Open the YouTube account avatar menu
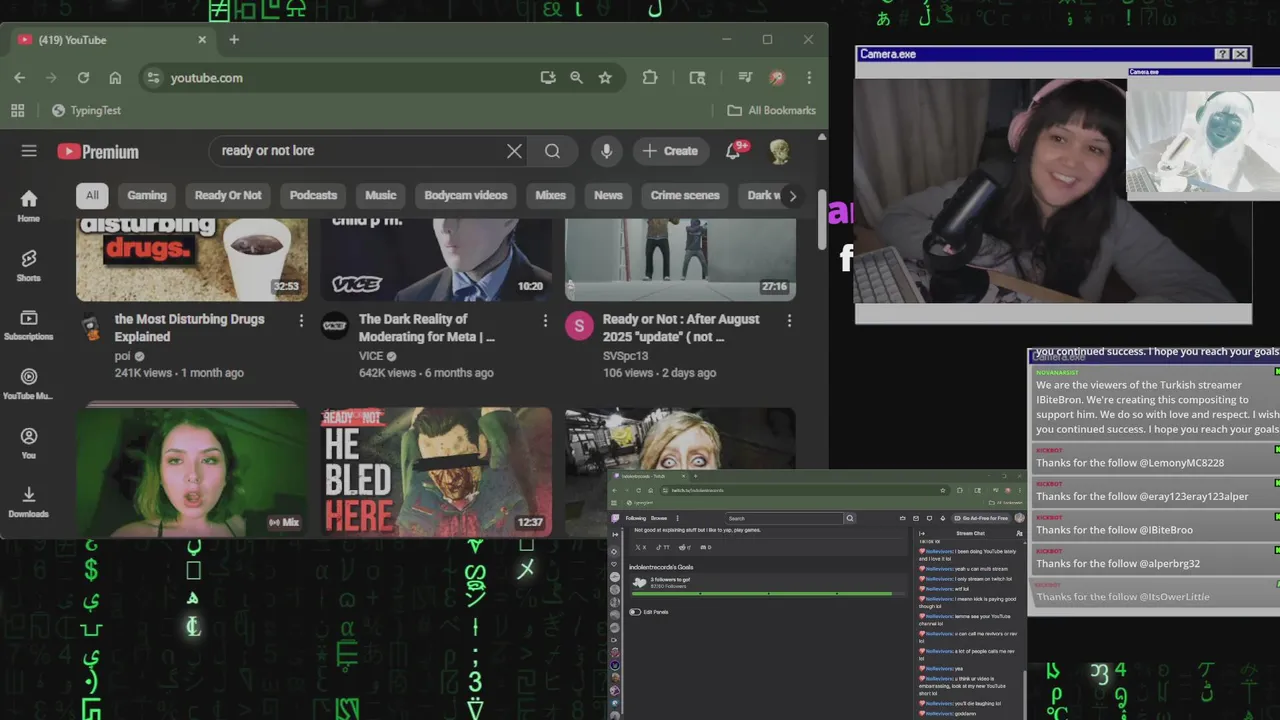The image size is (1280, 720). pyautogui.click(x=780, y=151)
